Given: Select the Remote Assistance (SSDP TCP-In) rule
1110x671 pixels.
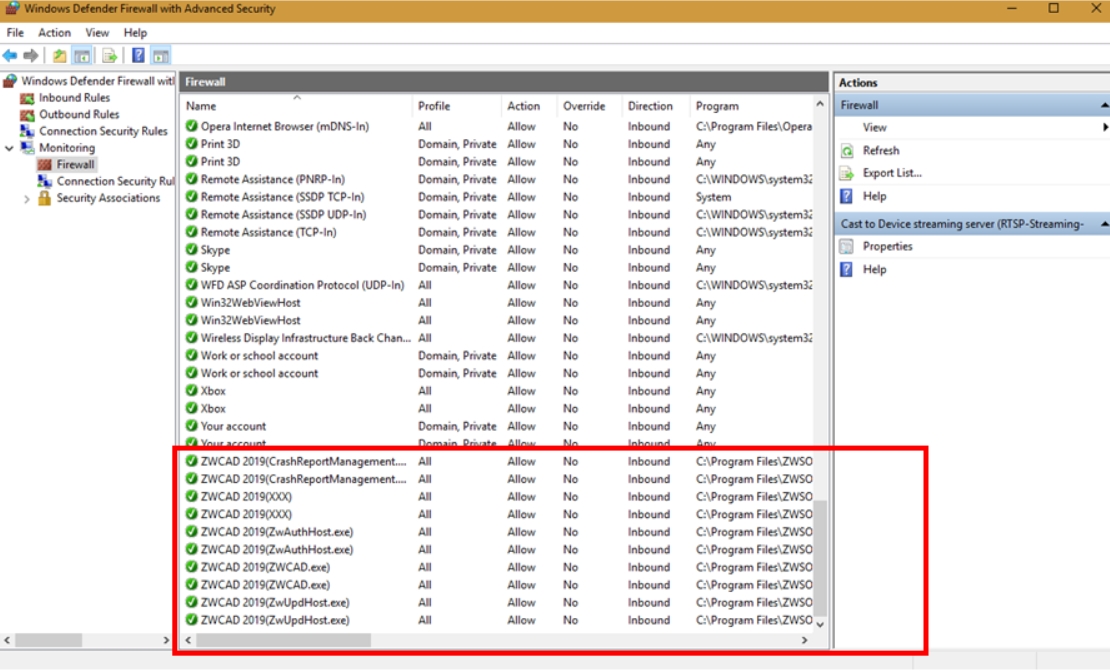Looking at the screenshot, I should point(282,197).
